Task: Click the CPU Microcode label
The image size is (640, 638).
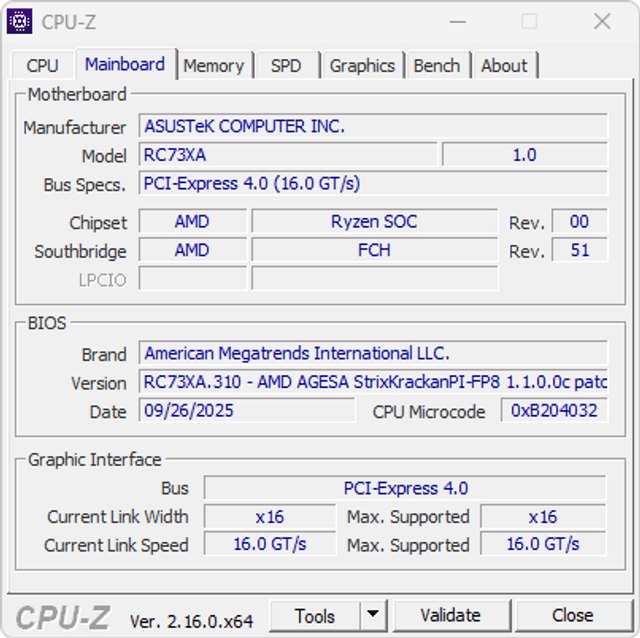Action: (x=429, y=412)
